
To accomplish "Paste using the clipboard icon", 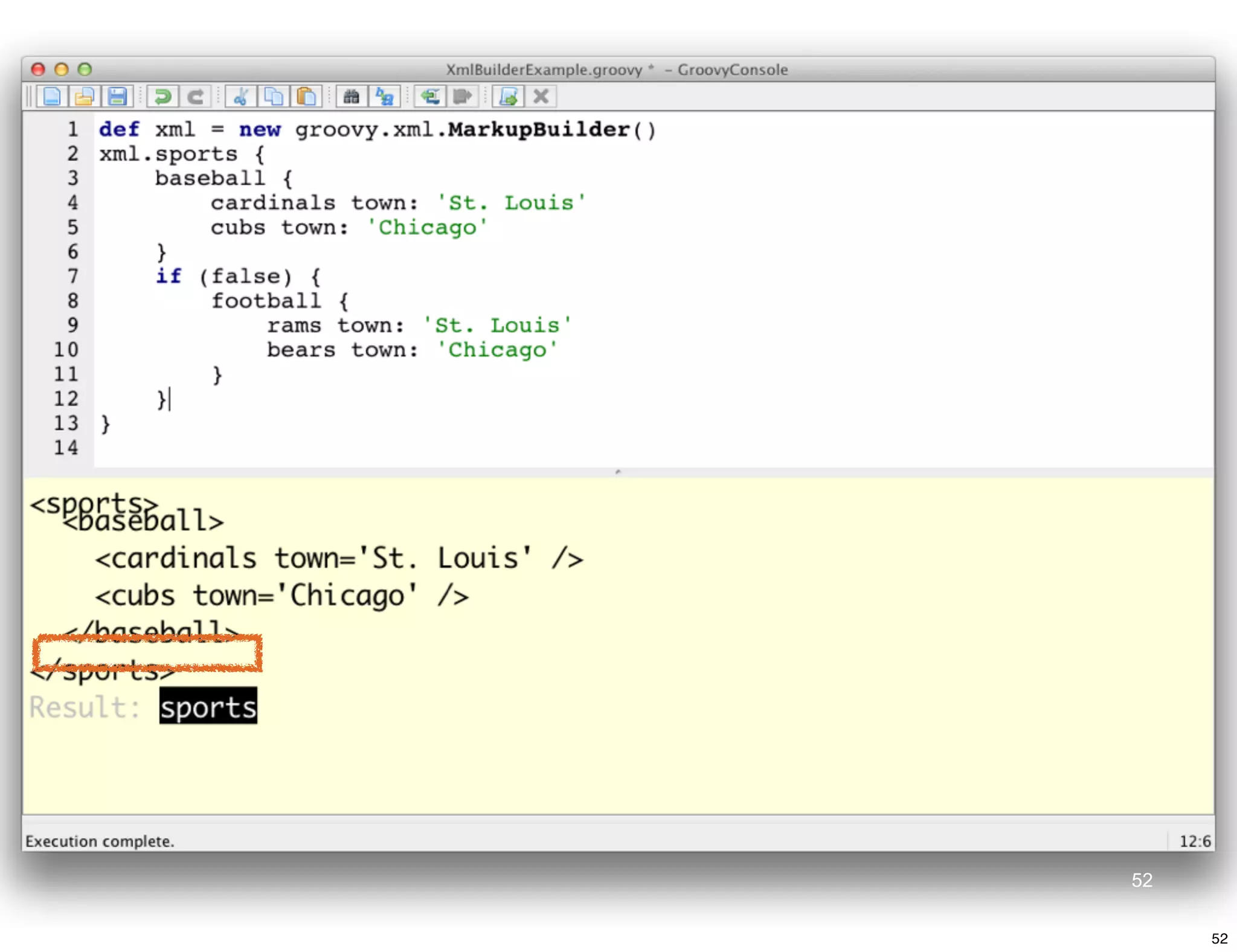I will click(306, 97).
